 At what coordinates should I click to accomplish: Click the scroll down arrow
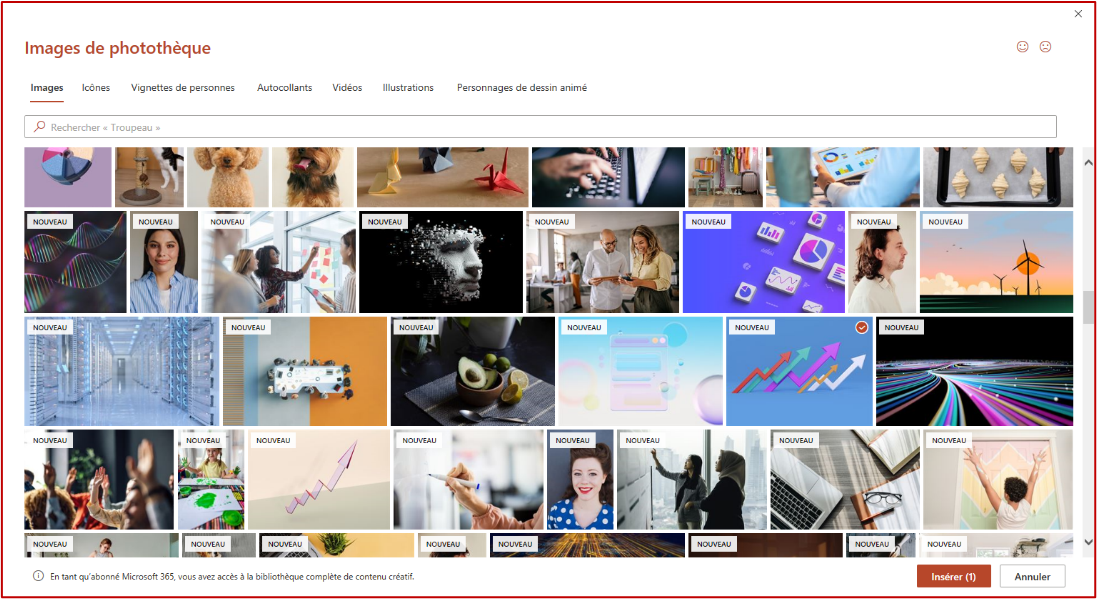(x=1088, y=542)
